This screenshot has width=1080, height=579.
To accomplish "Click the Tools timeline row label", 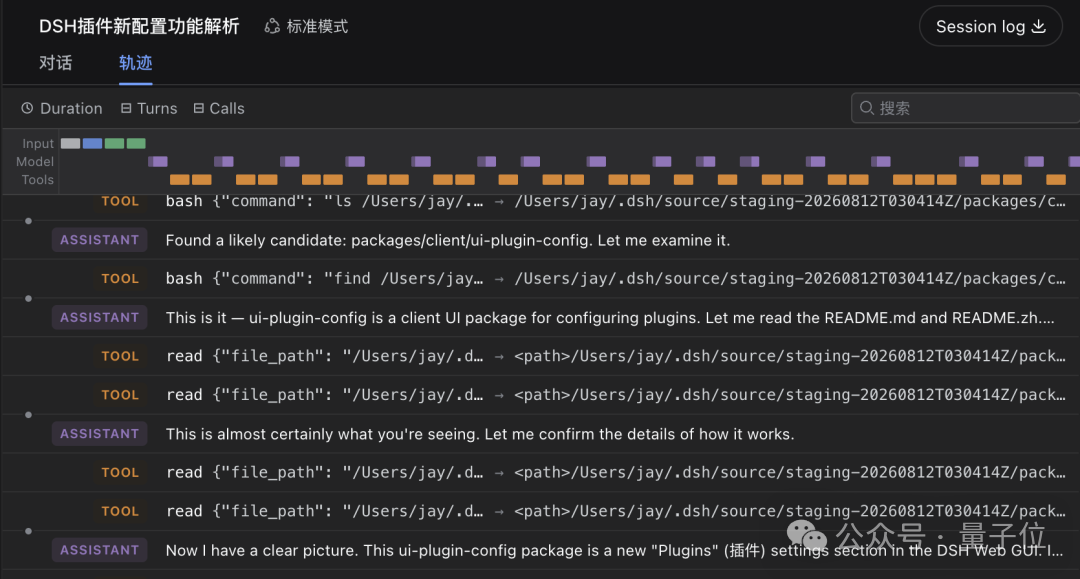I will [37, 180].
